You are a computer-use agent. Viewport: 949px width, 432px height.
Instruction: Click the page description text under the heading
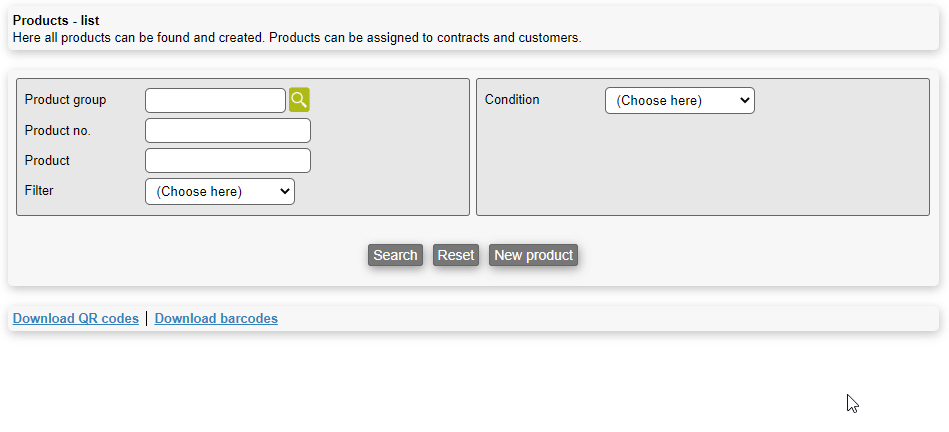click(296, 38)
